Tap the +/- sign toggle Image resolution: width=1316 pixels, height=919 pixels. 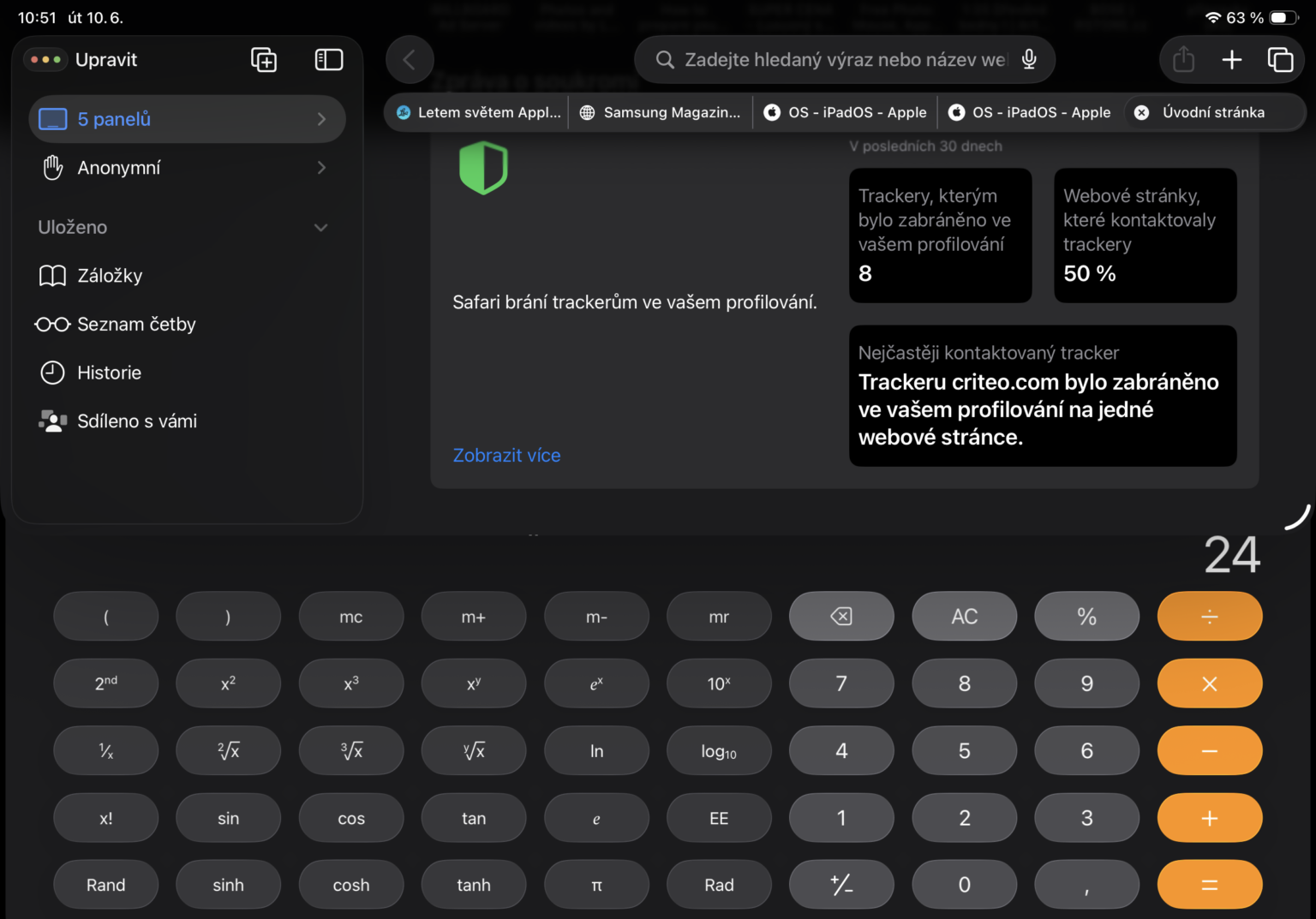pyautogui.click(x=841, y=884)
